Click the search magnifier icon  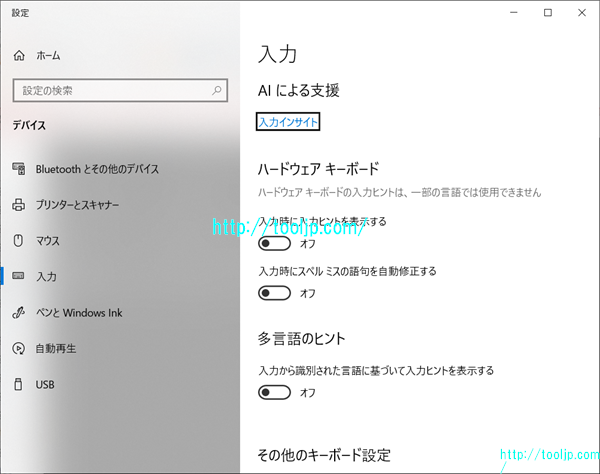coord(217,90)
